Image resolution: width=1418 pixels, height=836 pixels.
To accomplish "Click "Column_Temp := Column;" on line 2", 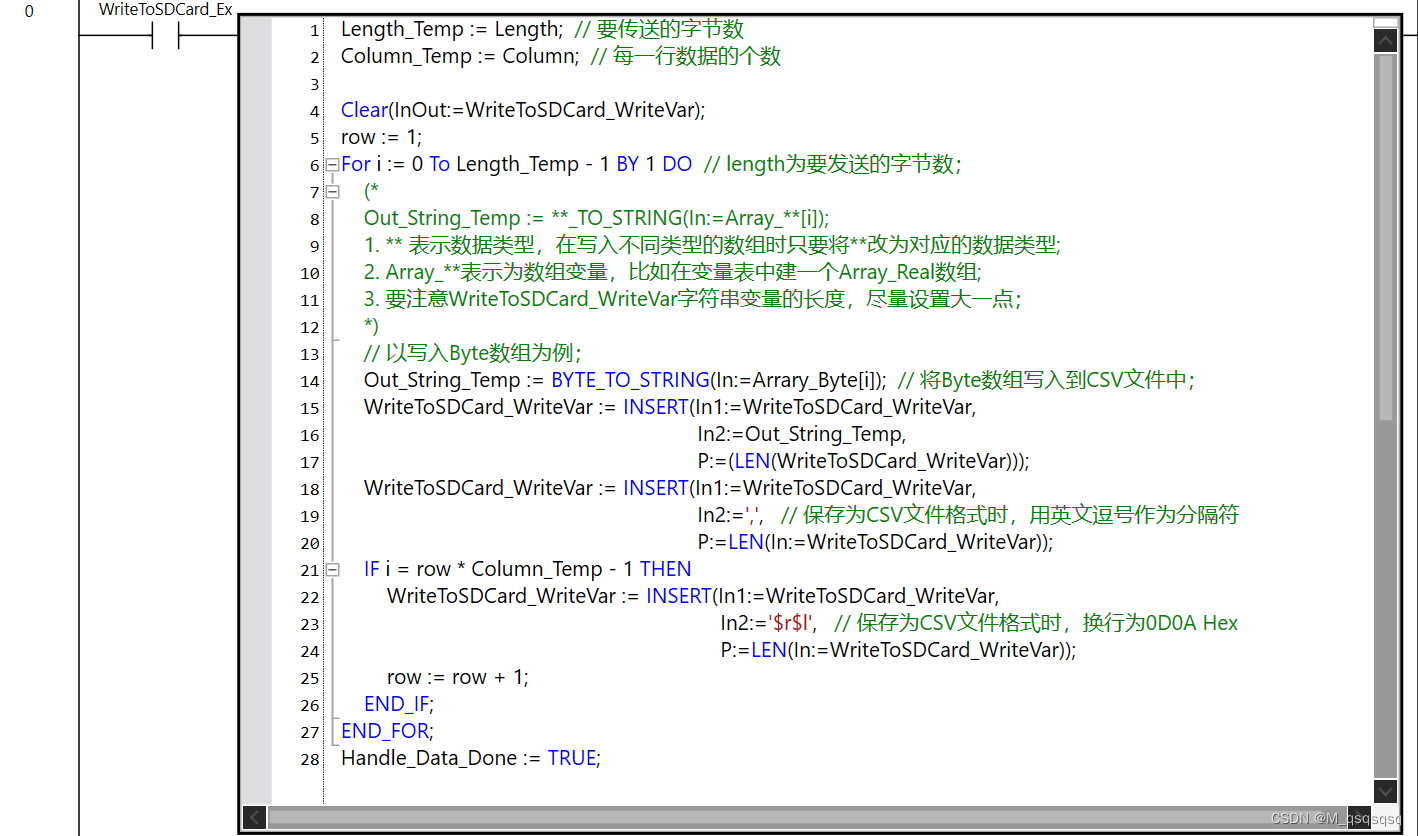I will coord(460,57).
